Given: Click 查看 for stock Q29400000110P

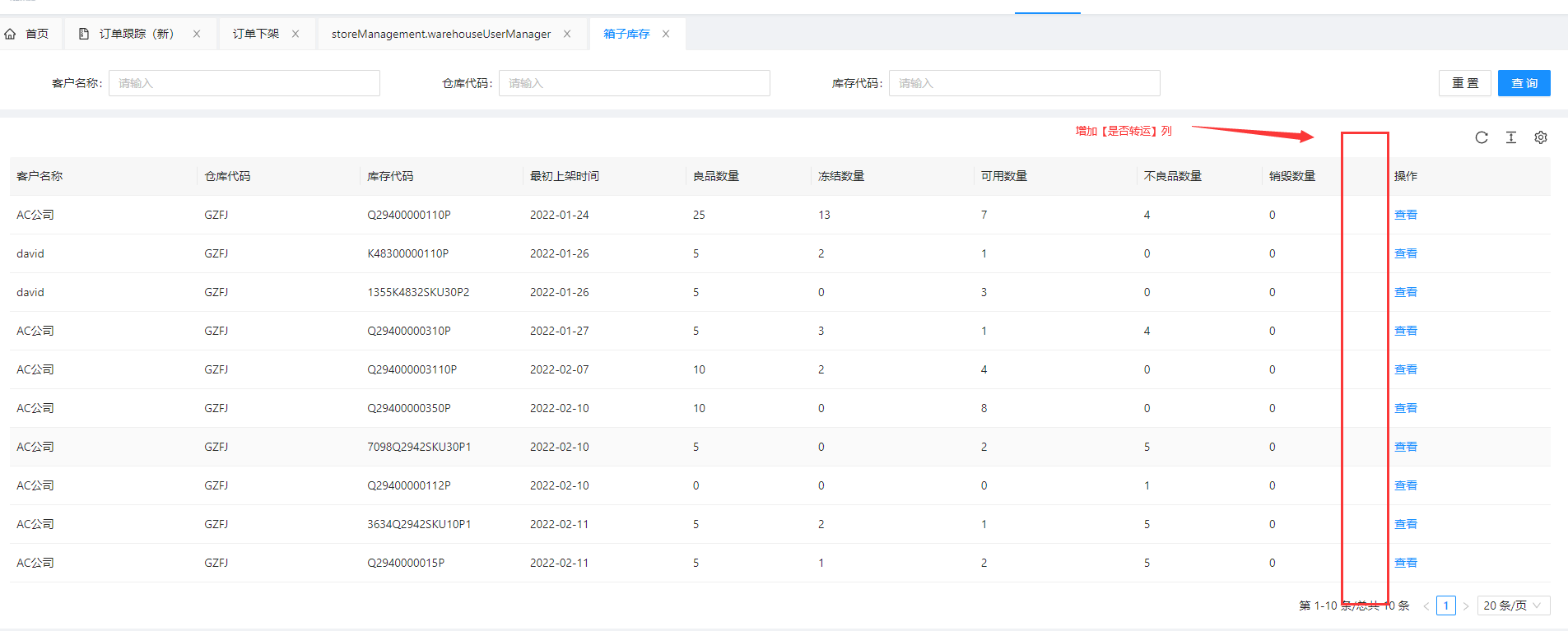Looking at the screenshot, I should tap(1405, 215).
